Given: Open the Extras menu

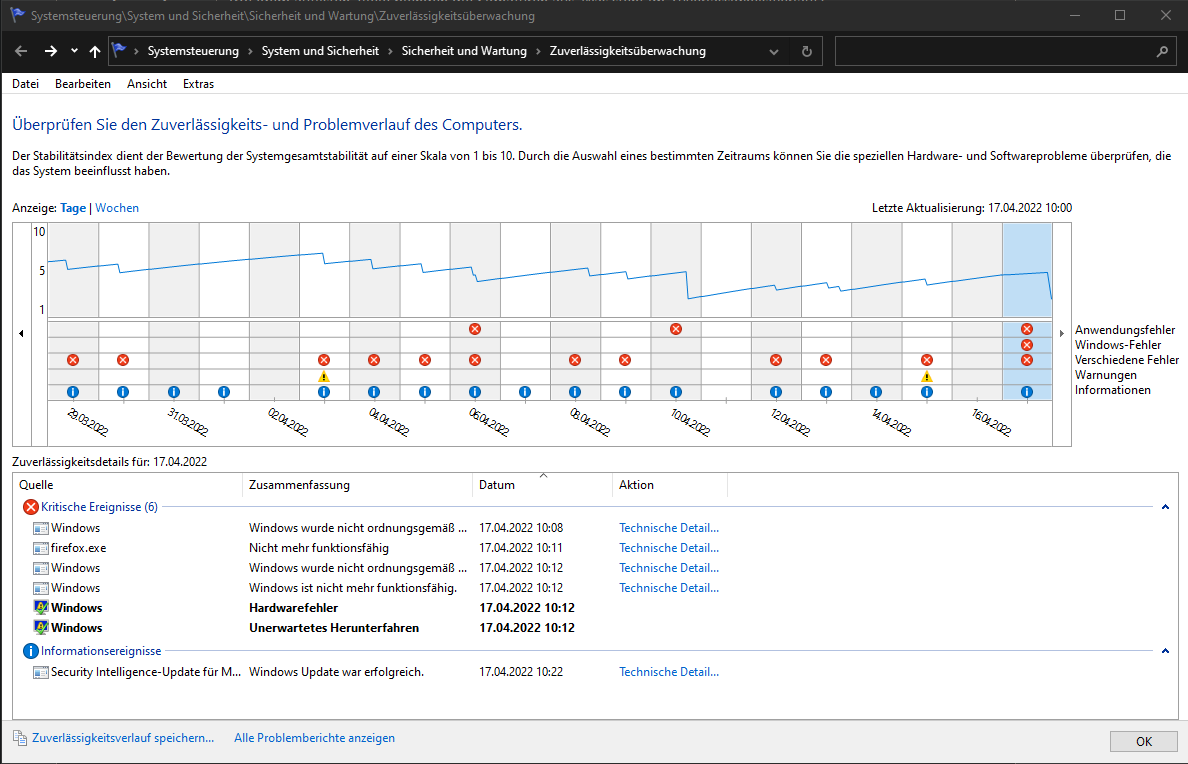Looking at the screenshot, I should coord(199,84).
